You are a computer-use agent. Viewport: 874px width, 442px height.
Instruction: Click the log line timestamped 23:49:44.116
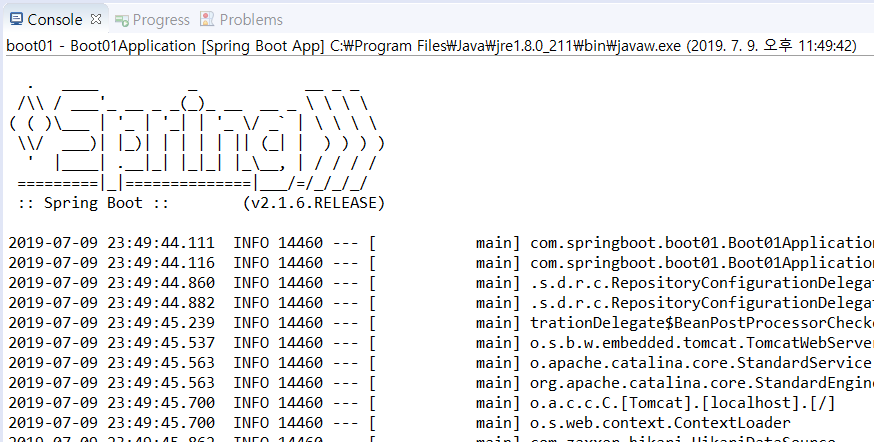pyautogui.click(x=441, y=263)
